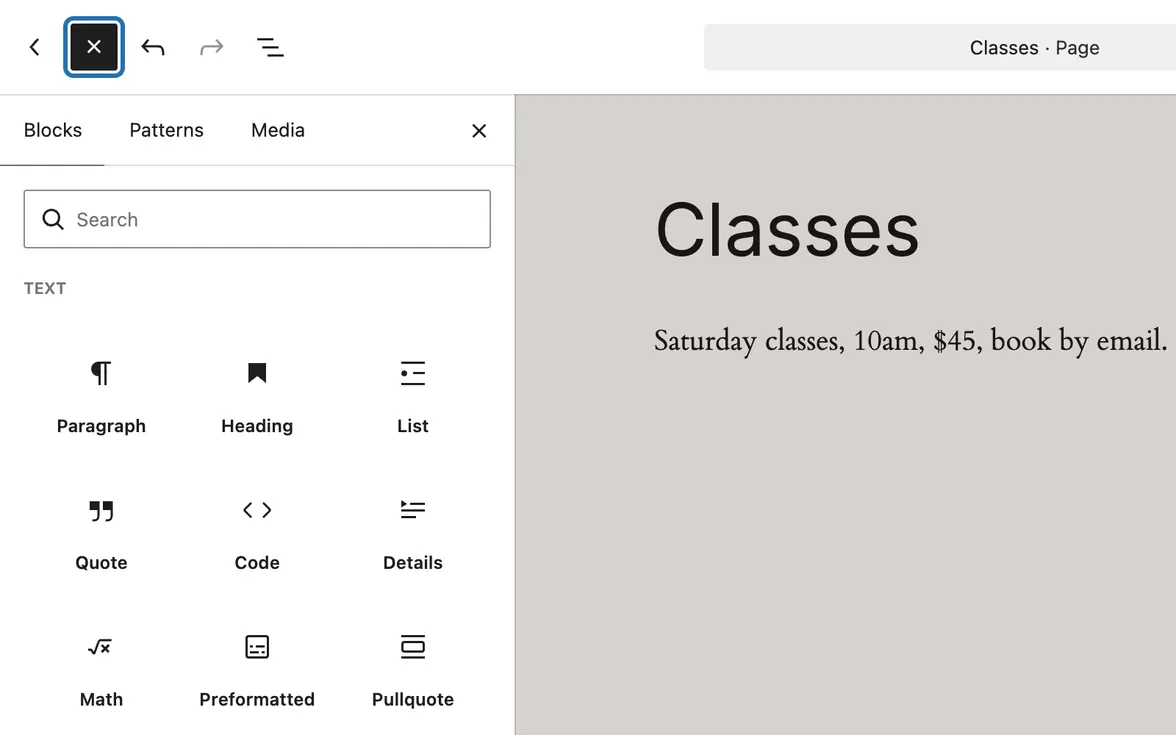Viewport: 1176px width, 735px height.
Task: Open the Document Overview list view
Action: click(x=270, y=47)
